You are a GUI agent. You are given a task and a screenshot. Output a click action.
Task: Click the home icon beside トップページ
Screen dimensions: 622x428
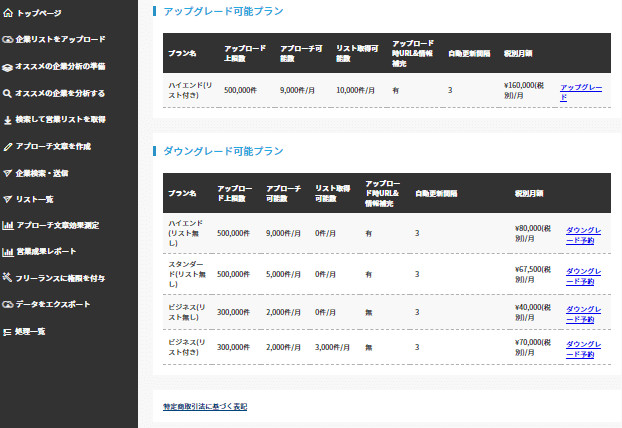coord(8,13)
